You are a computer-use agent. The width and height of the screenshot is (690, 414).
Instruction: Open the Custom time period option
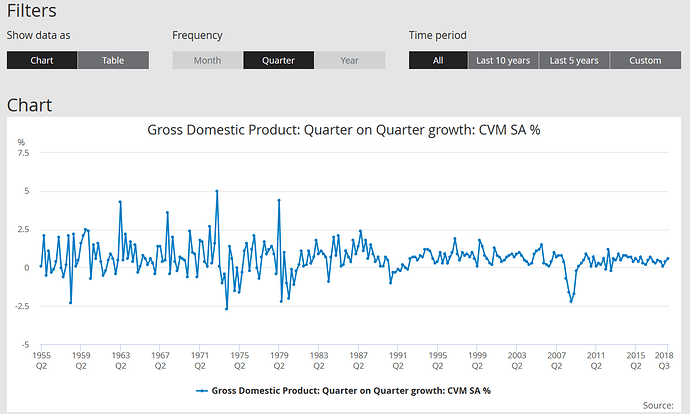(x=646, y=60)
